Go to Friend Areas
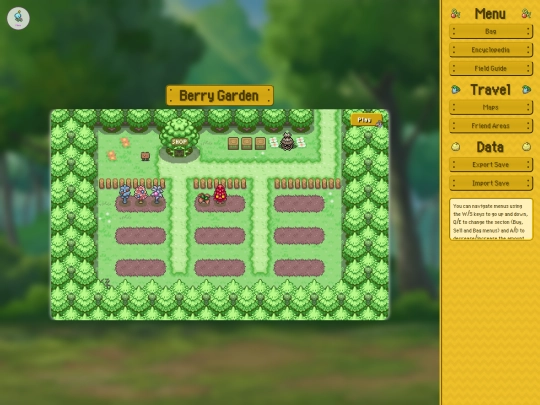 pos(491,126)
